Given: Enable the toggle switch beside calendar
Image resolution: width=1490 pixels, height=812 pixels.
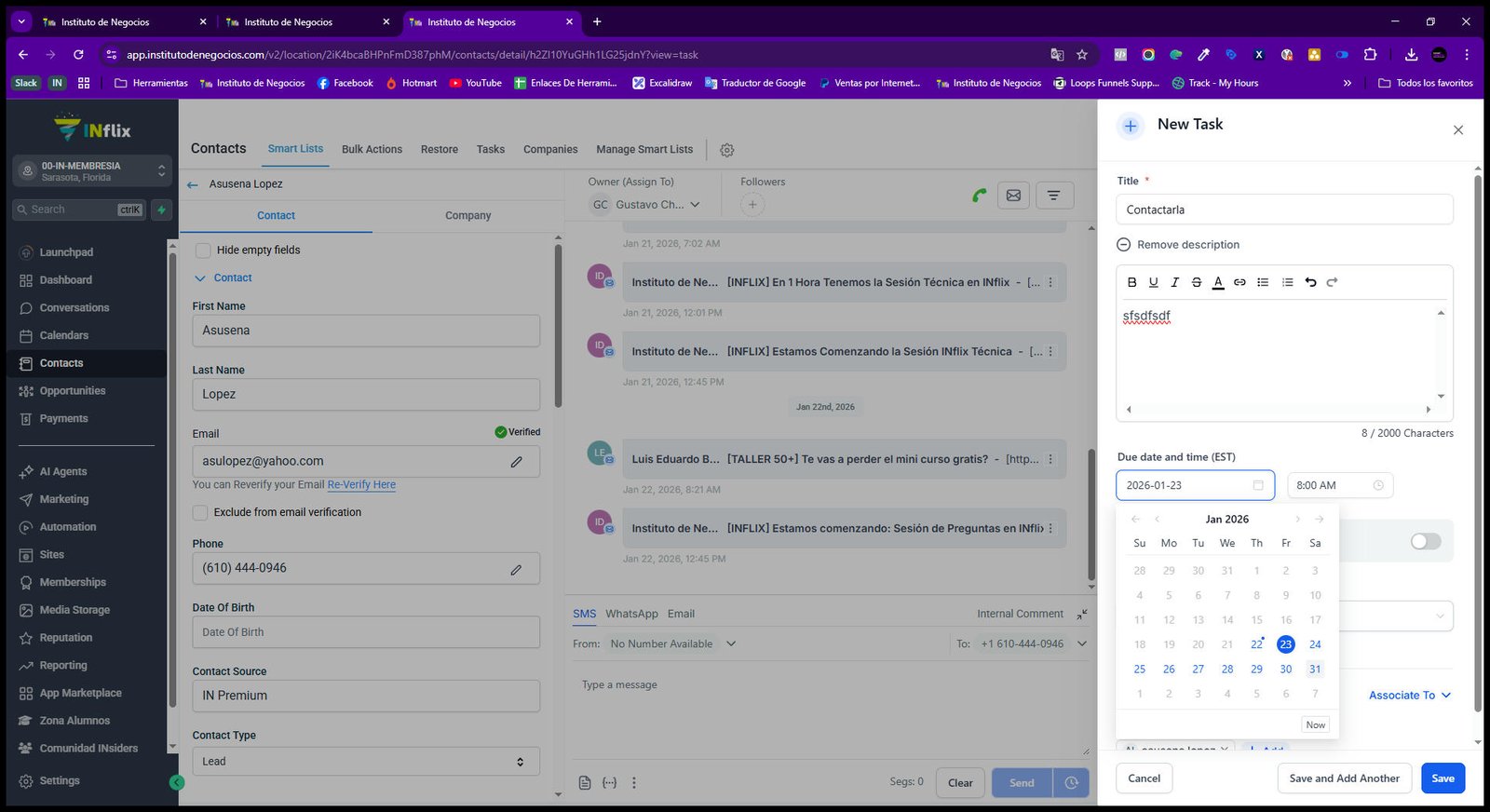Looking at the screenshot, I should (x=1425, y=542).
